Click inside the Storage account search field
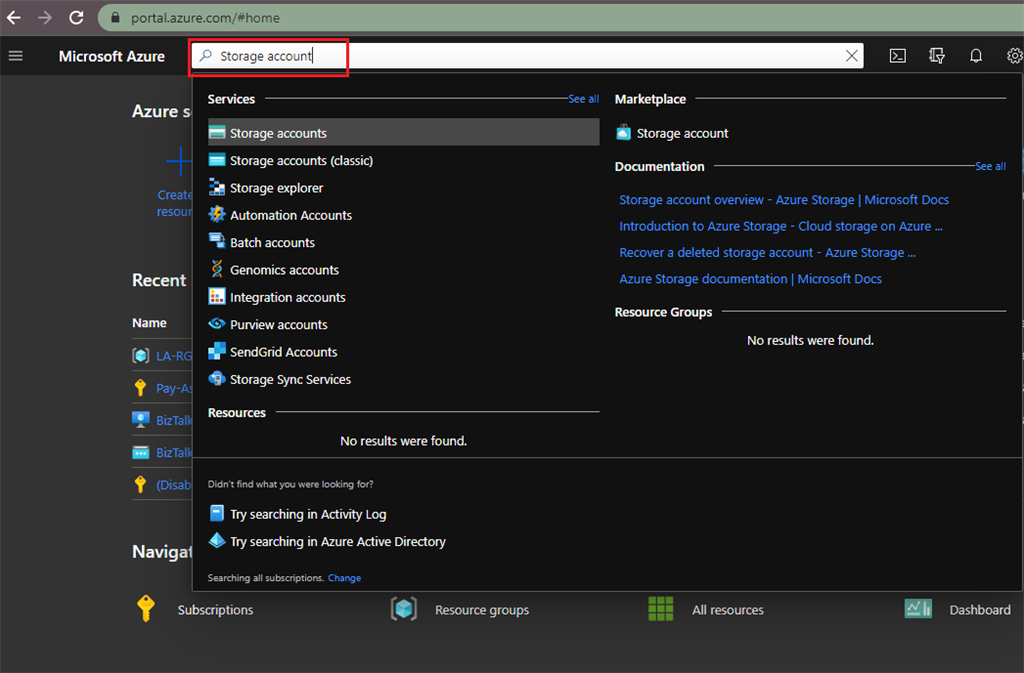Screen dimensions: 1024x673 pyautogui.click(x=520, y=56)
